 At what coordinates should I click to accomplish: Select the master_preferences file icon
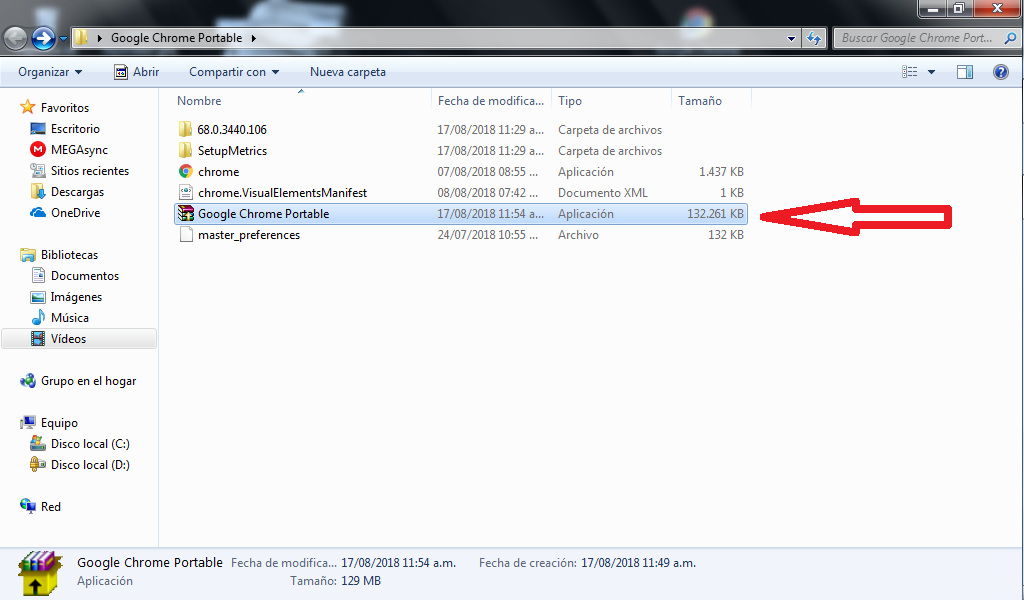[x=186, y=234]
